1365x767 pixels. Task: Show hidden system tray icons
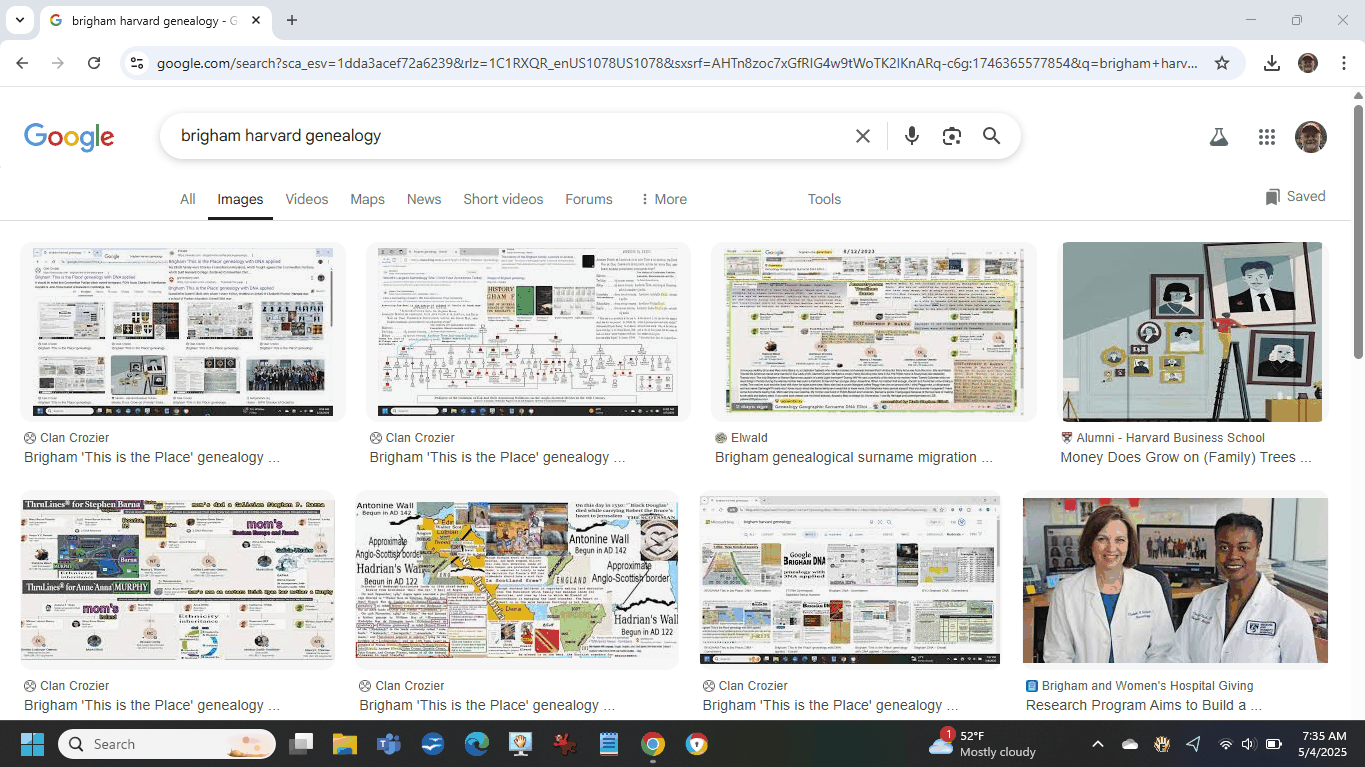pyautogui.click(x=1097, y=744)
